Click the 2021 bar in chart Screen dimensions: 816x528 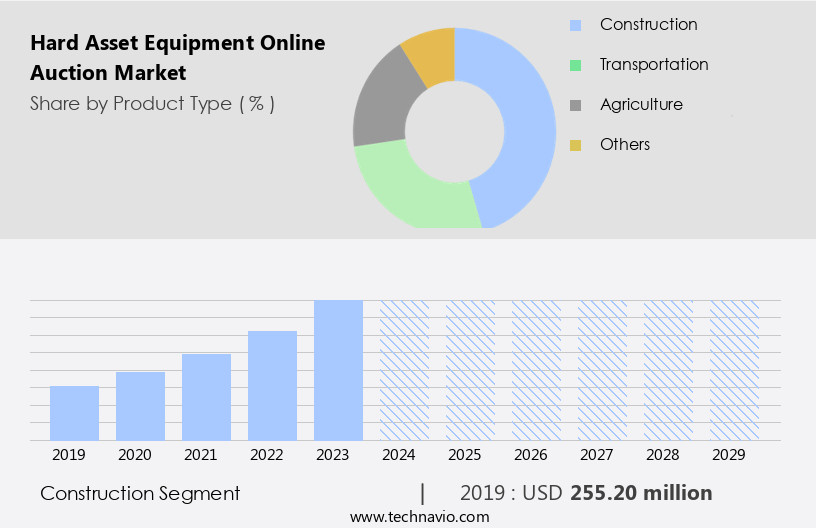[x=206, y=397]
